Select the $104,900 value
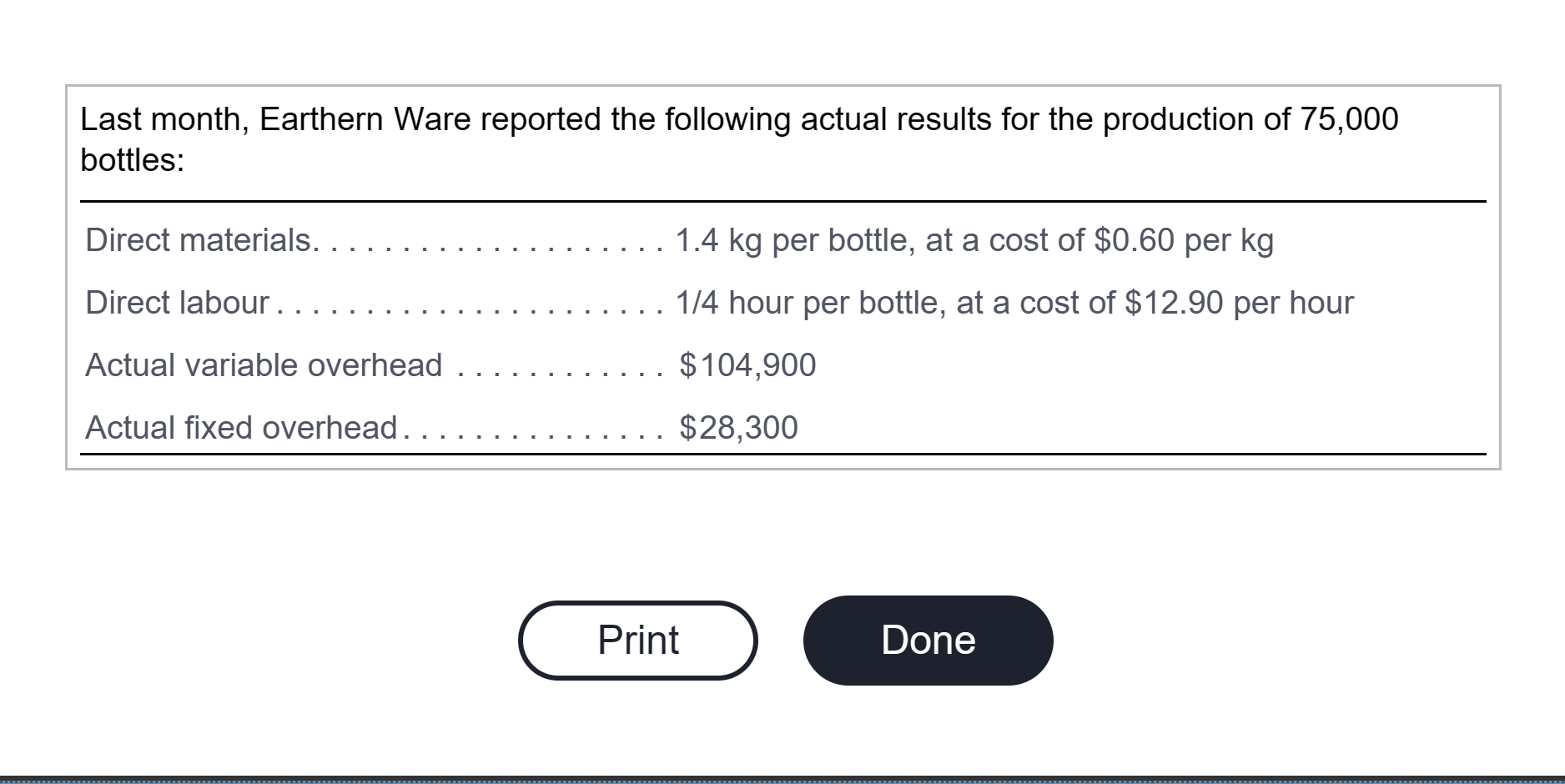 747,364
